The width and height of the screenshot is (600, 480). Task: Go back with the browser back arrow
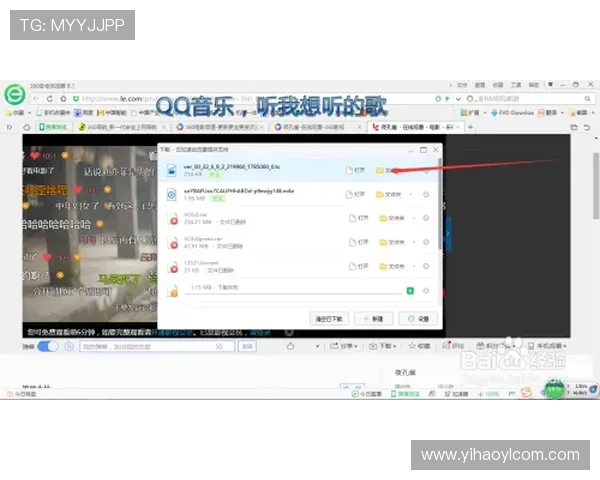tap(36, 99)
